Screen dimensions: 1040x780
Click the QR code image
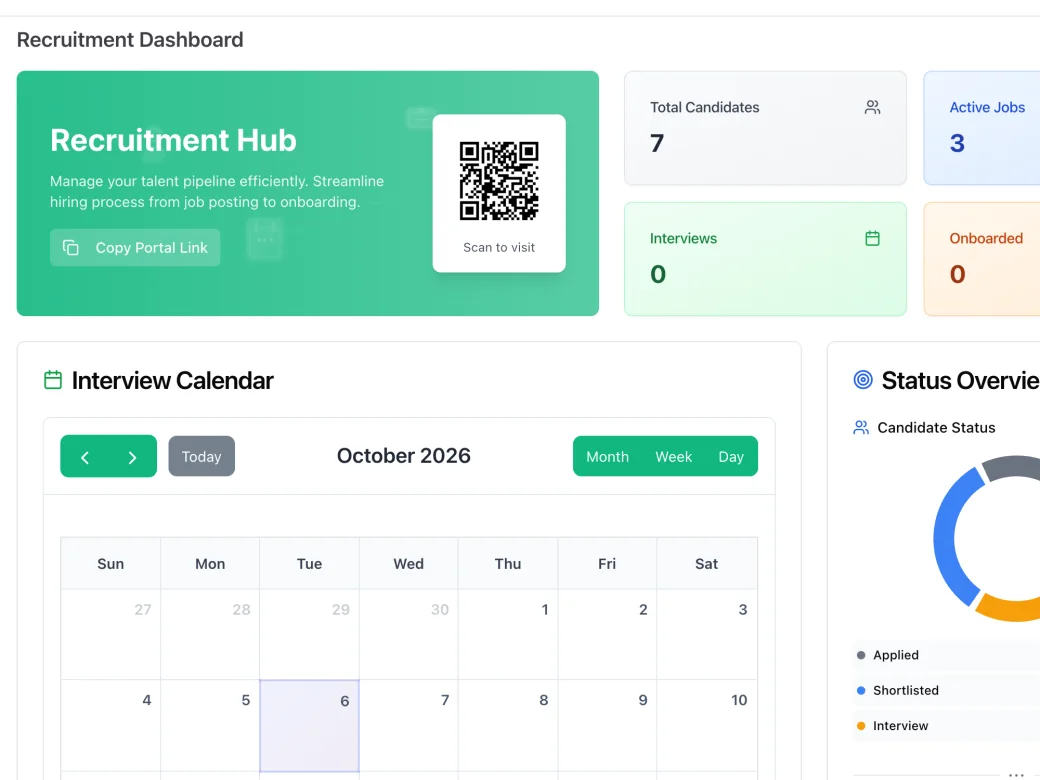click(x=499, y=180)
